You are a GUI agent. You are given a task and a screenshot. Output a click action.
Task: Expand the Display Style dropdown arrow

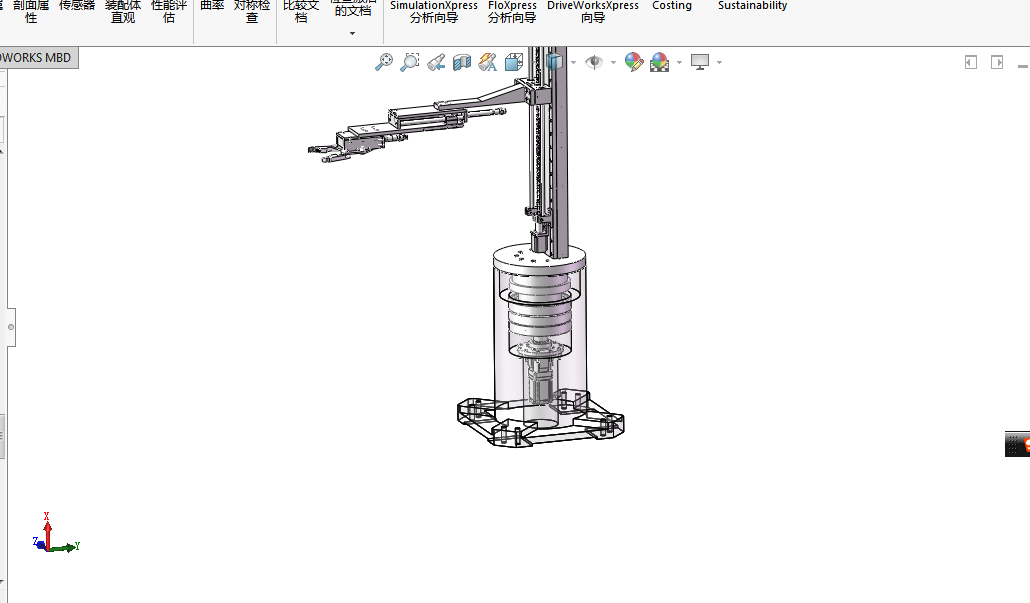tap(573, 63)
